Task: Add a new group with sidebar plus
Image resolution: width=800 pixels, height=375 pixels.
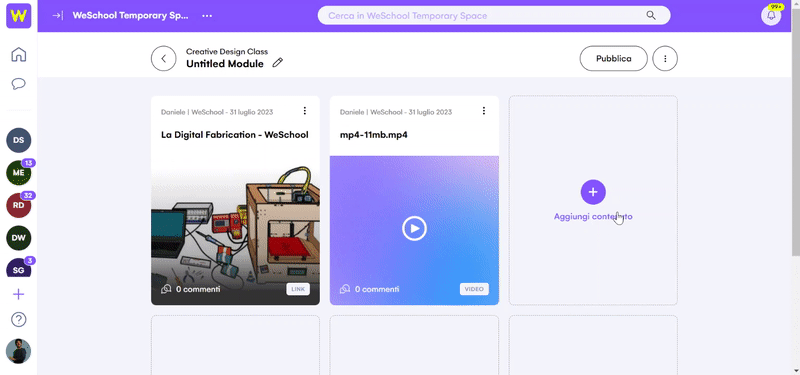Action: [x=18, y=294]
